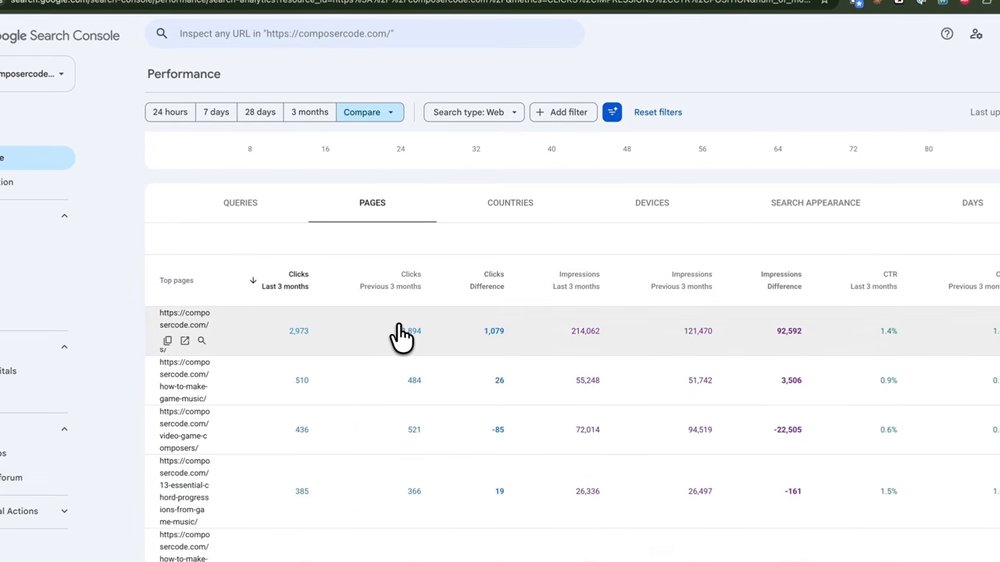Click the -22,505 impressions difference value
The image size is (1000, 562).
pyautogui.click(x=787, y=430)
